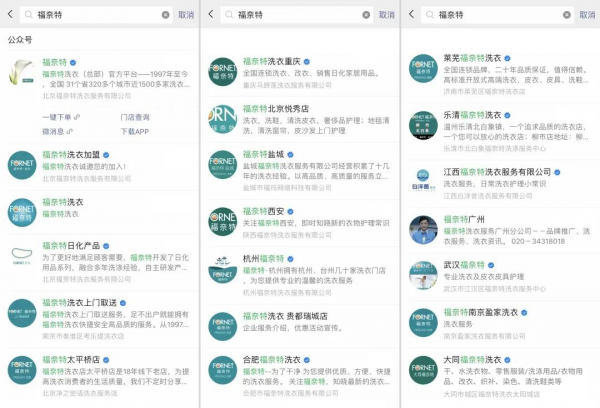
Task: Open the calla lily avatar of 福奈特 account
Action: point(22,72)
